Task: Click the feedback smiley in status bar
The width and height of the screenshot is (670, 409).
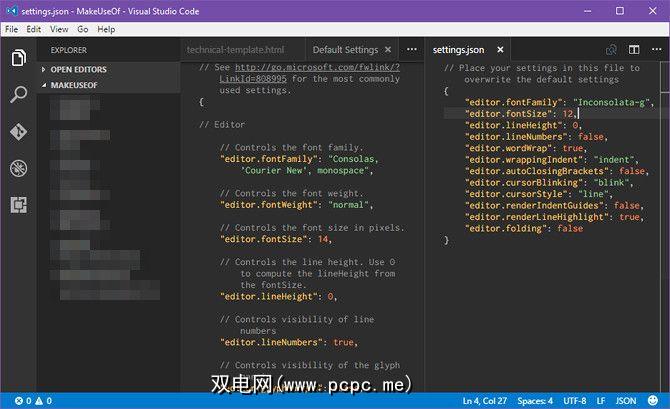Action: [x=656, y=401]
